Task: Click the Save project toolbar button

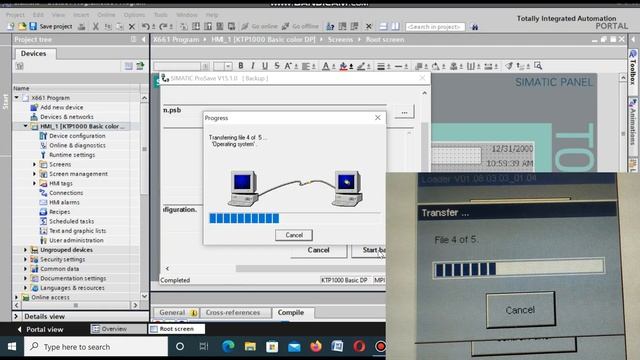Action: tap(51, 27)
